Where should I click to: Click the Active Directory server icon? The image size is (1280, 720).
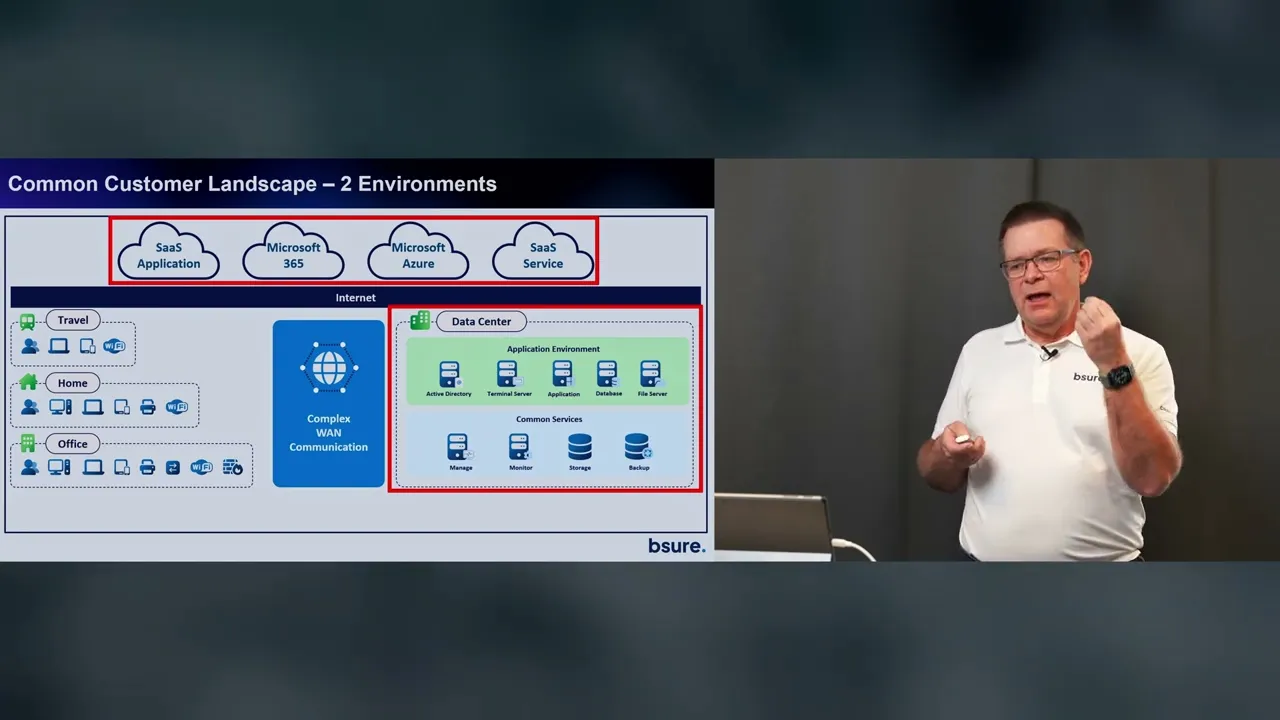[x=450, y=374]
